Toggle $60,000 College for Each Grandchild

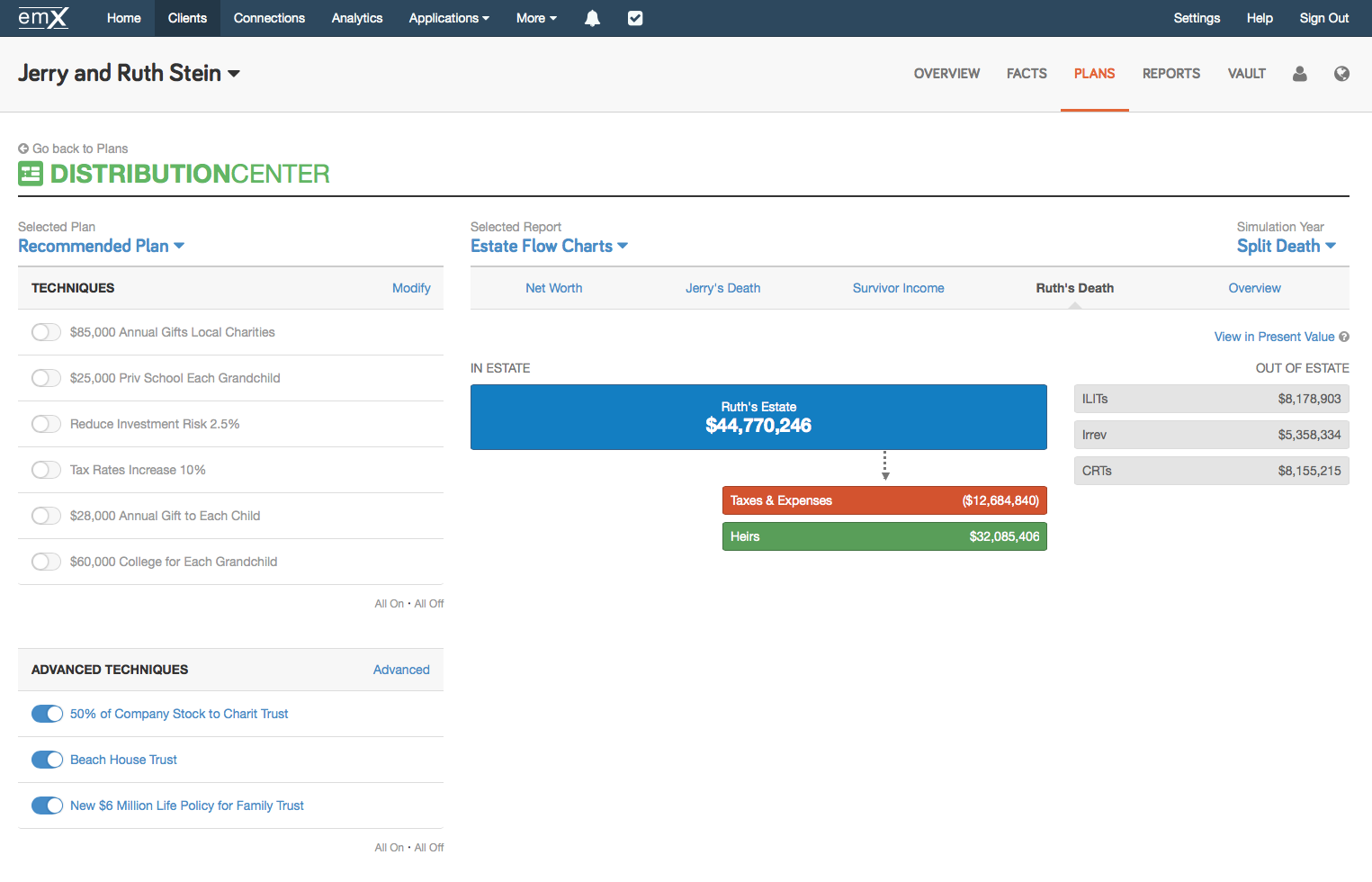pyautogui.click(x=46, y=562)
